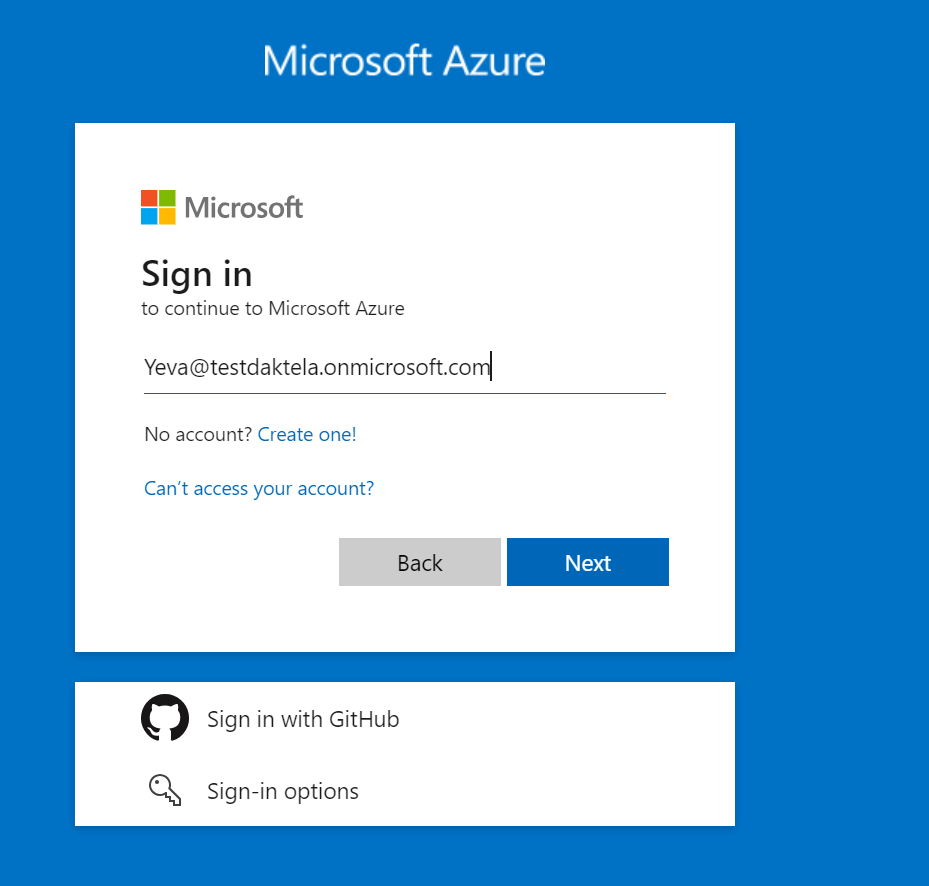Click the blue square in Microsoft logo
This screenshot has width=929, height=886.
point(149,216)
